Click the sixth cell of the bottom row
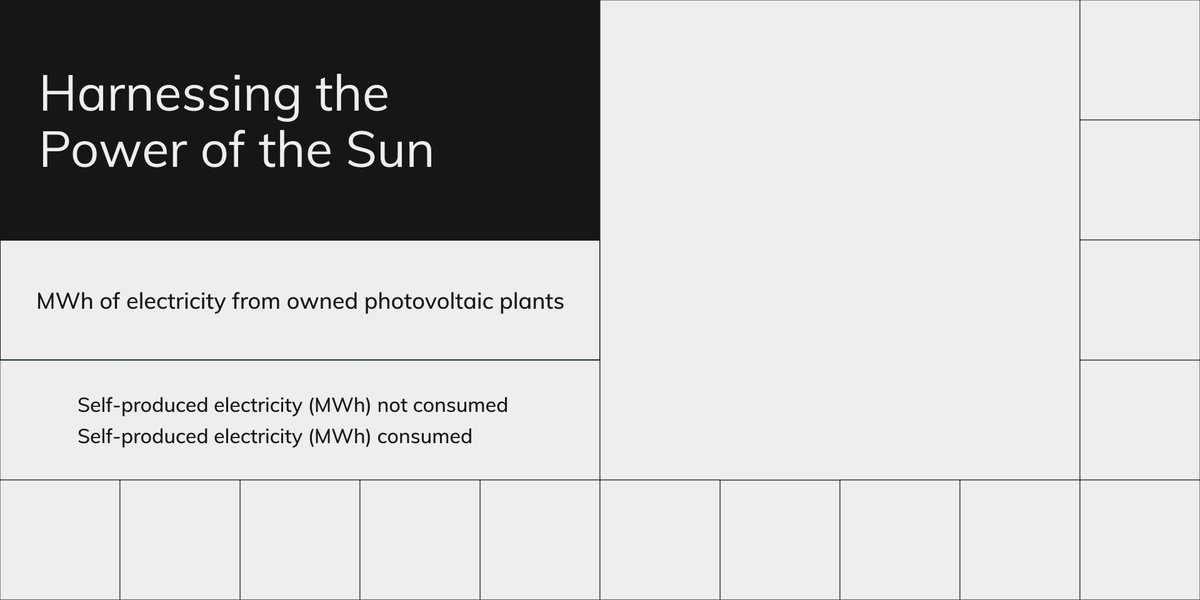This screenshot has height=600, width=1200. pyautogui.click(x=660, y=540)
